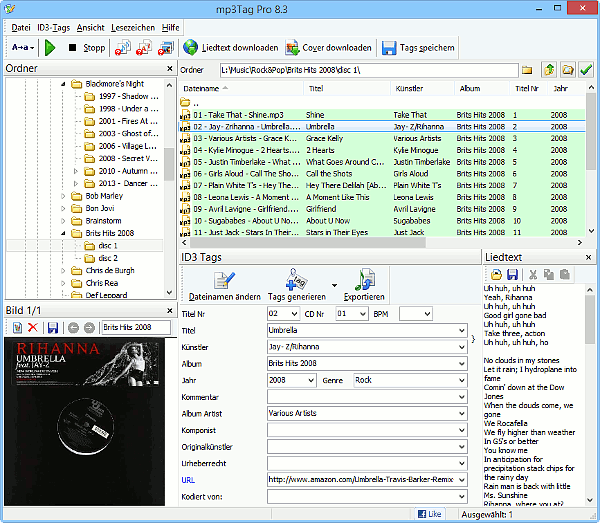
Task: Click the browse folder icon beside the path field
Action: pos(527,70)
